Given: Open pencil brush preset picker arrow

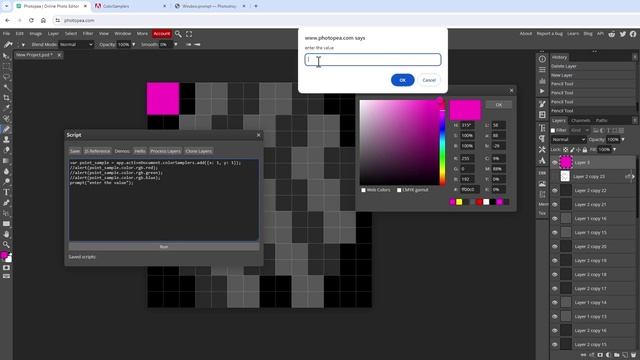Looking at the screenshot, I should pyautogui.click(x=23, y=44).
